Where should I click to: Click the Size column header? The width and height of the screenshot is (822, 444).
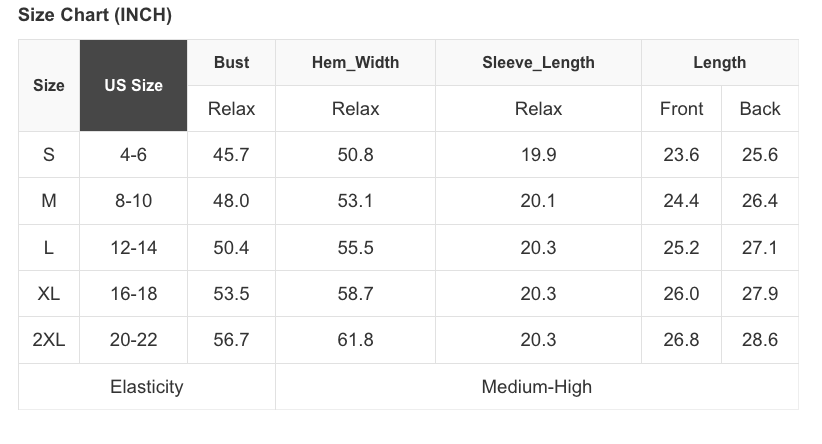(49, 85)
